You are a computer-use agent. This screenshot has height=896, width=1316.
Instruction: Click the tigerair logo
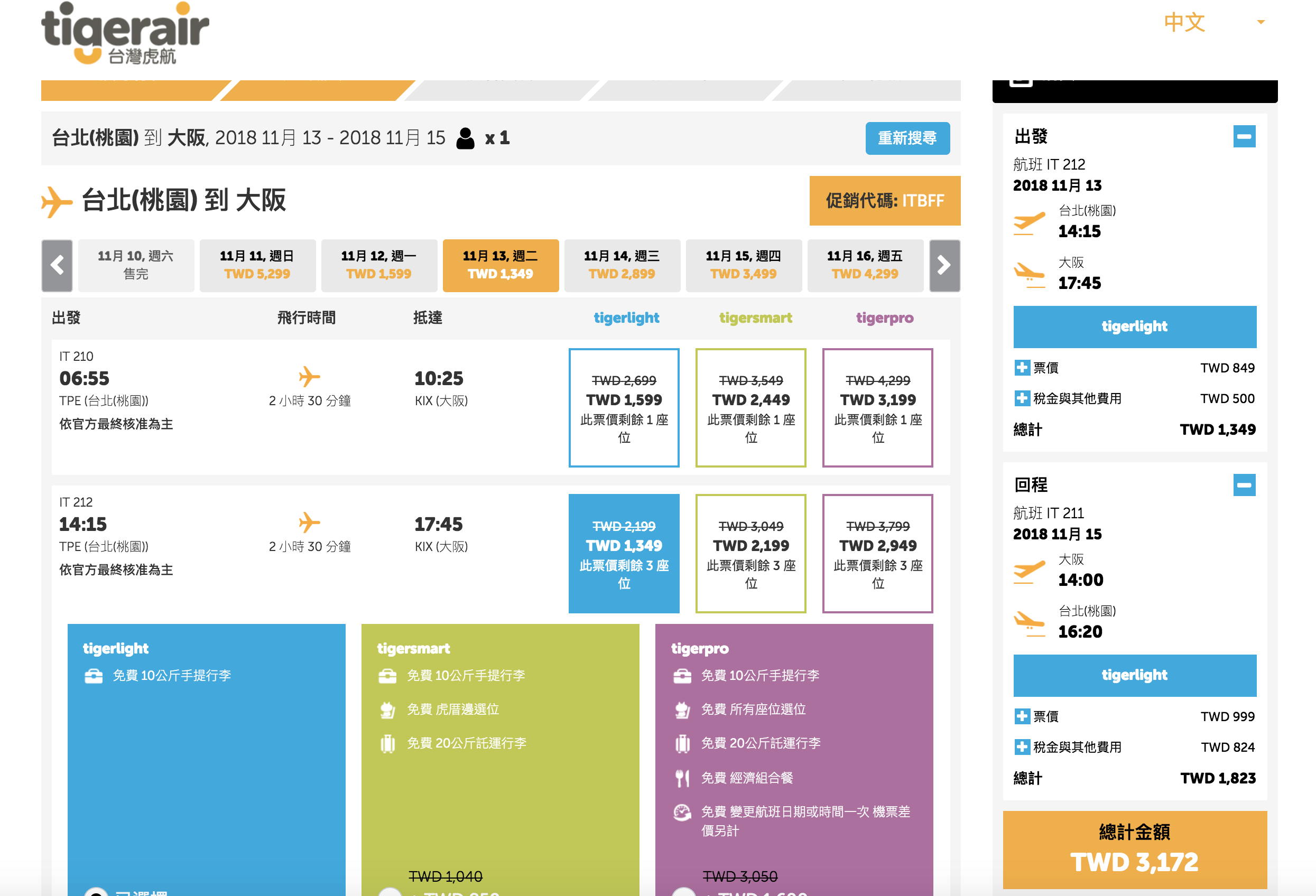coord(125,33)
